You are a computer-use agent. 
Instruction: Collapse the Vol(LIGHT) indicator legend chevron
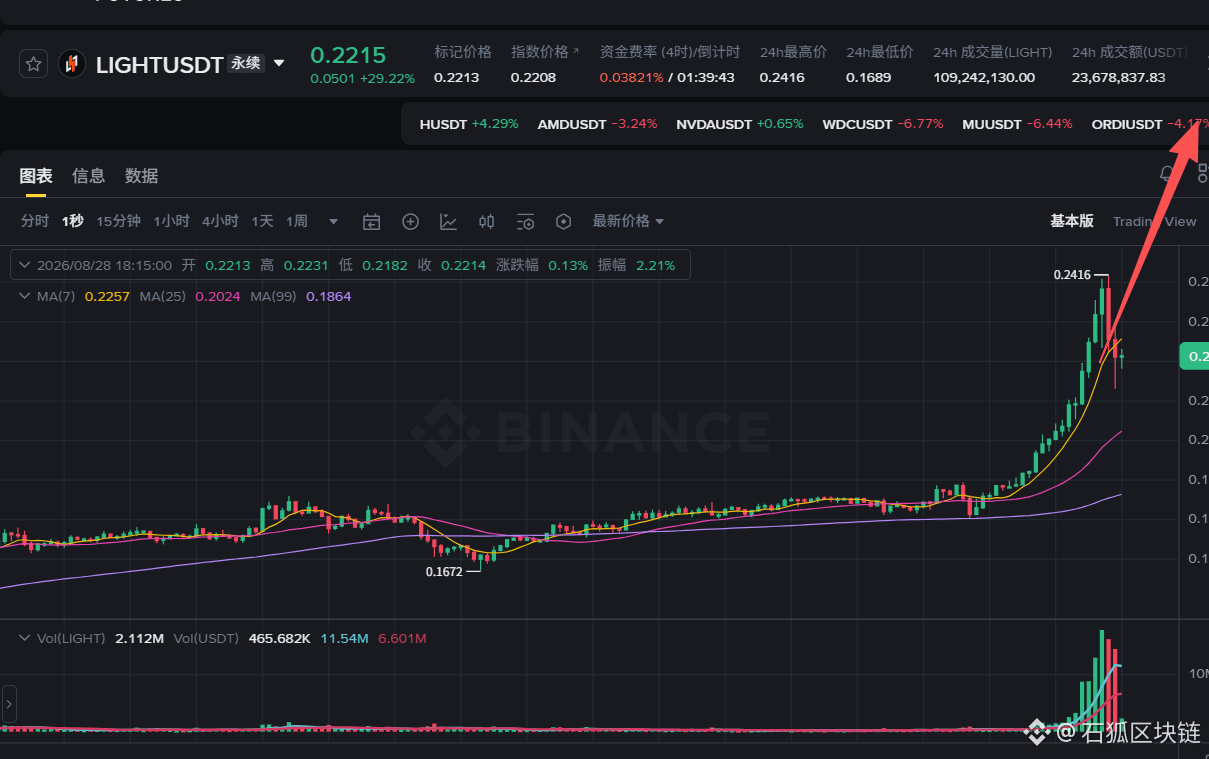(x=24, y=638)
